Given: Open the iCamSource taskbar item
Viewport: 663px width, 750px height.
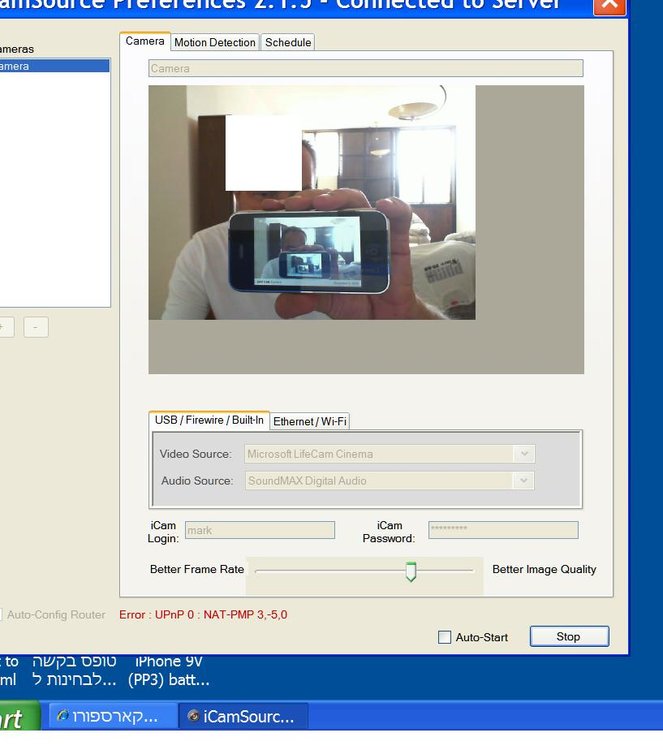Looking at the screenshot, I should [x=243, y=716].
